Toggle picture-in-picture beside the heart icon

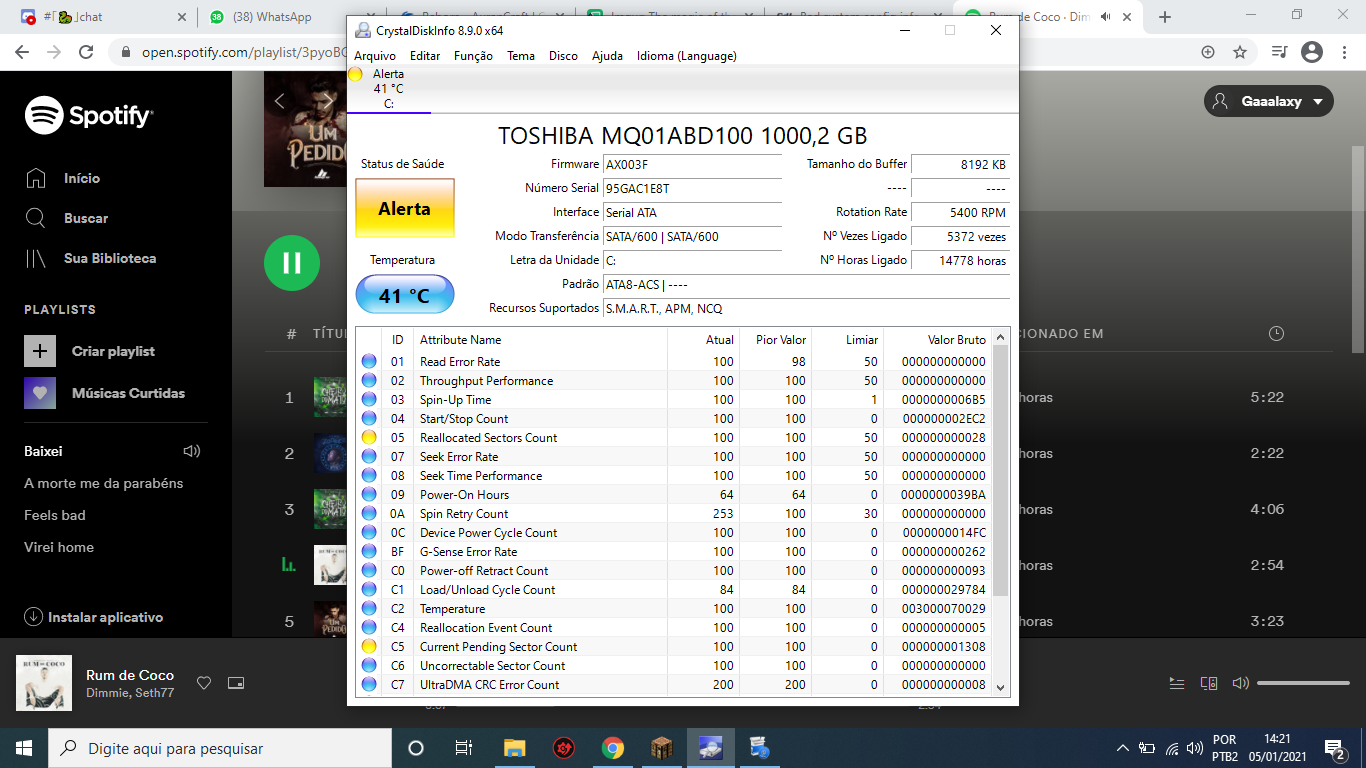pos(236,683)
